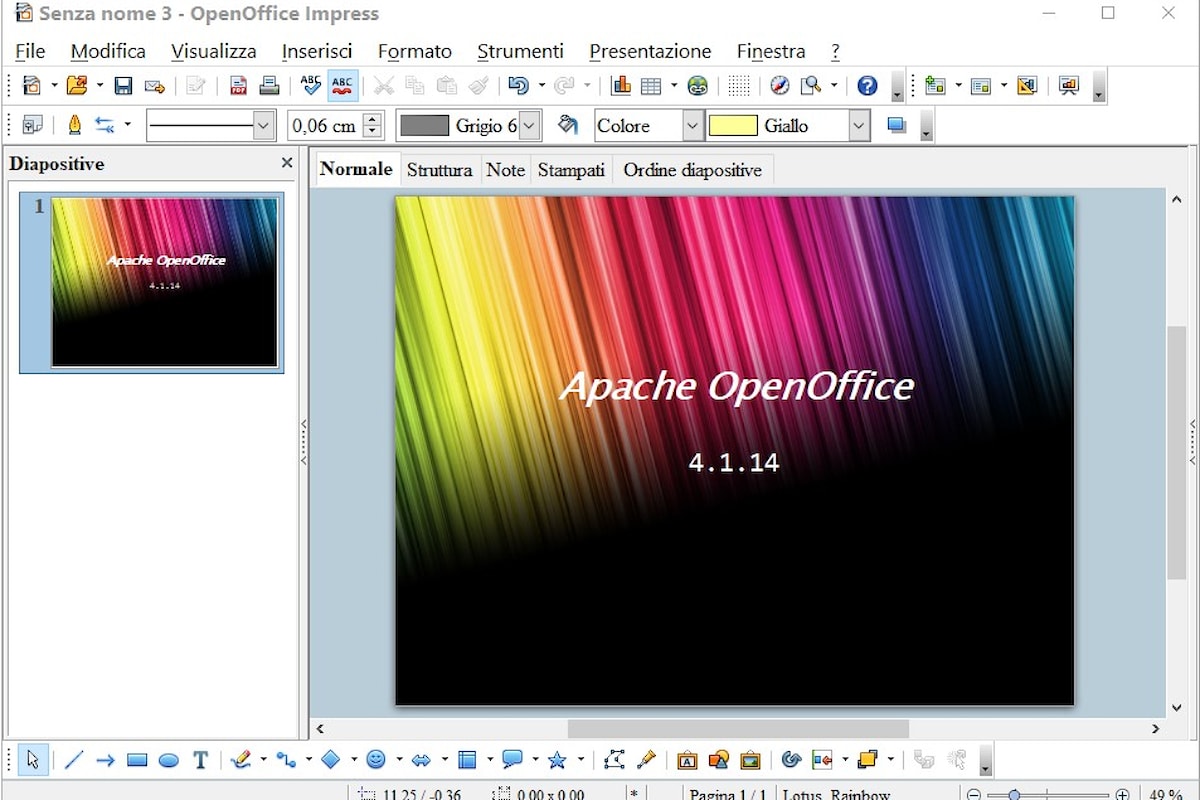
Task: Open the Giallo fill color dropdown
Action: click(859, 125)
